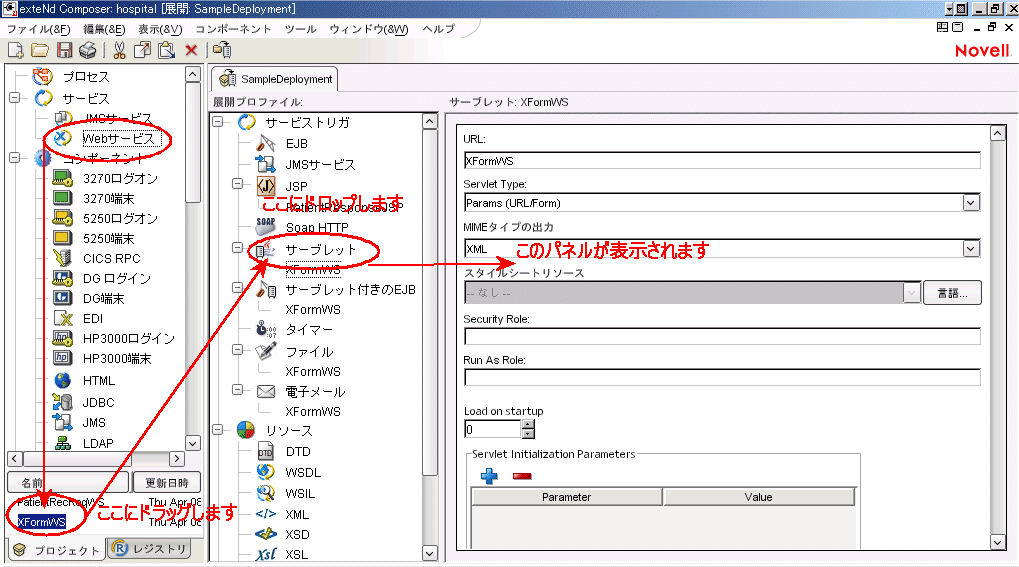Open the 表示(&V) menu

(x=161, y=29)
